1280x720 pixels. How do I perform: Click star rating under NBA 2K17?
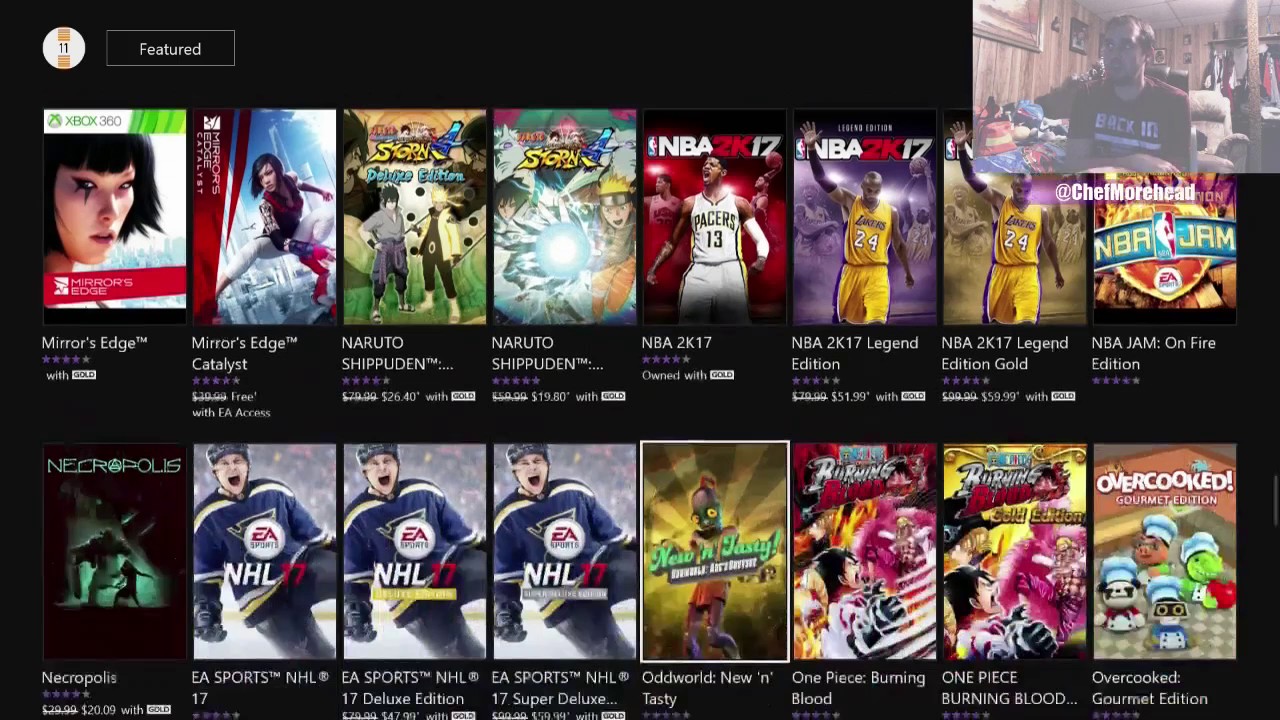point(666,360)
